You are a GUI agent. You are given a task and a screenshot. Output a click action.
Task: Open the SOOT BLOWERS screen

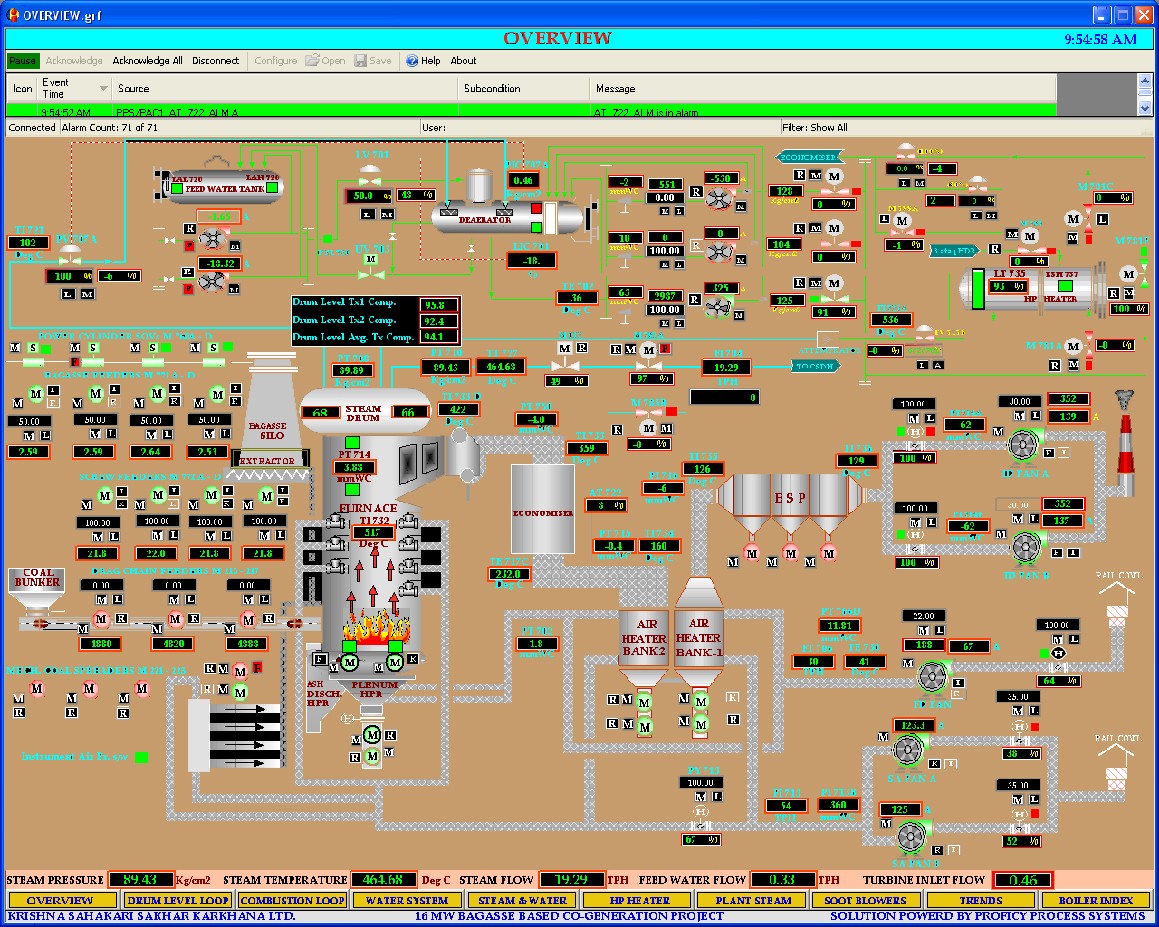point(866,900)
